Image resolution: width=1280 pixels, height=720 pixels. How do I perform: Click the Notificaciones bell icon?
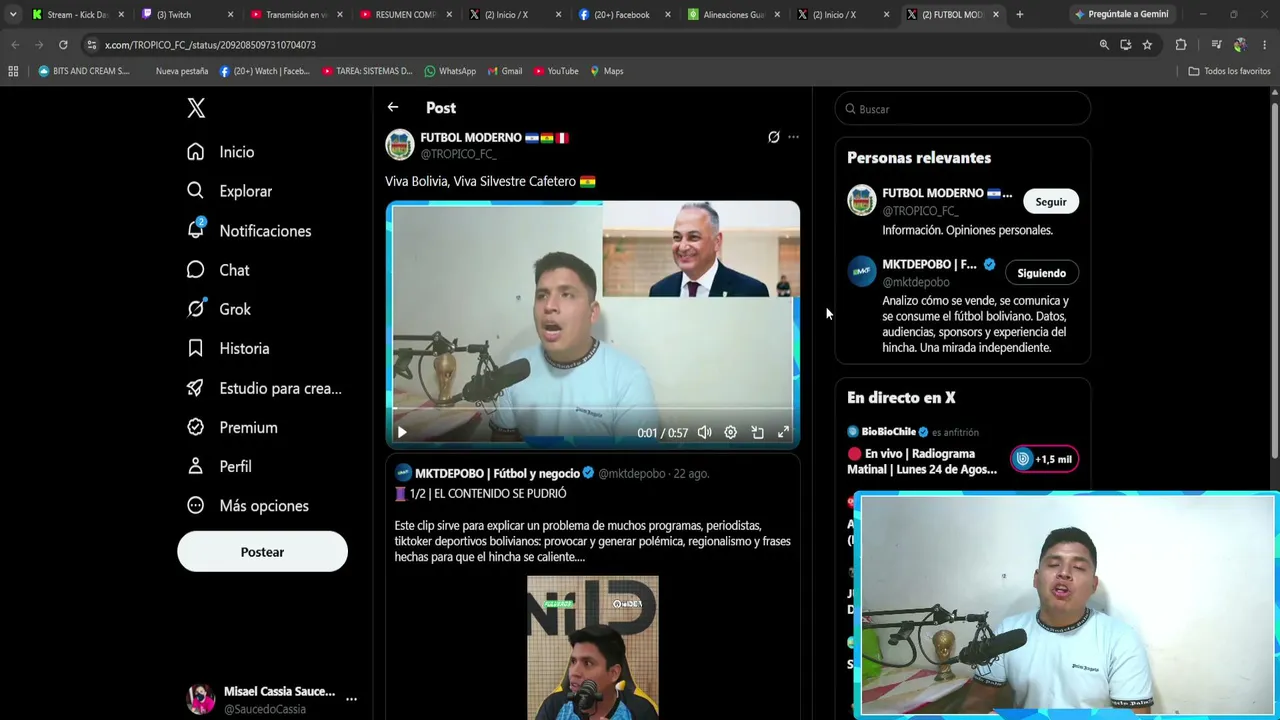pyautogui.click(x=196, y=230)
